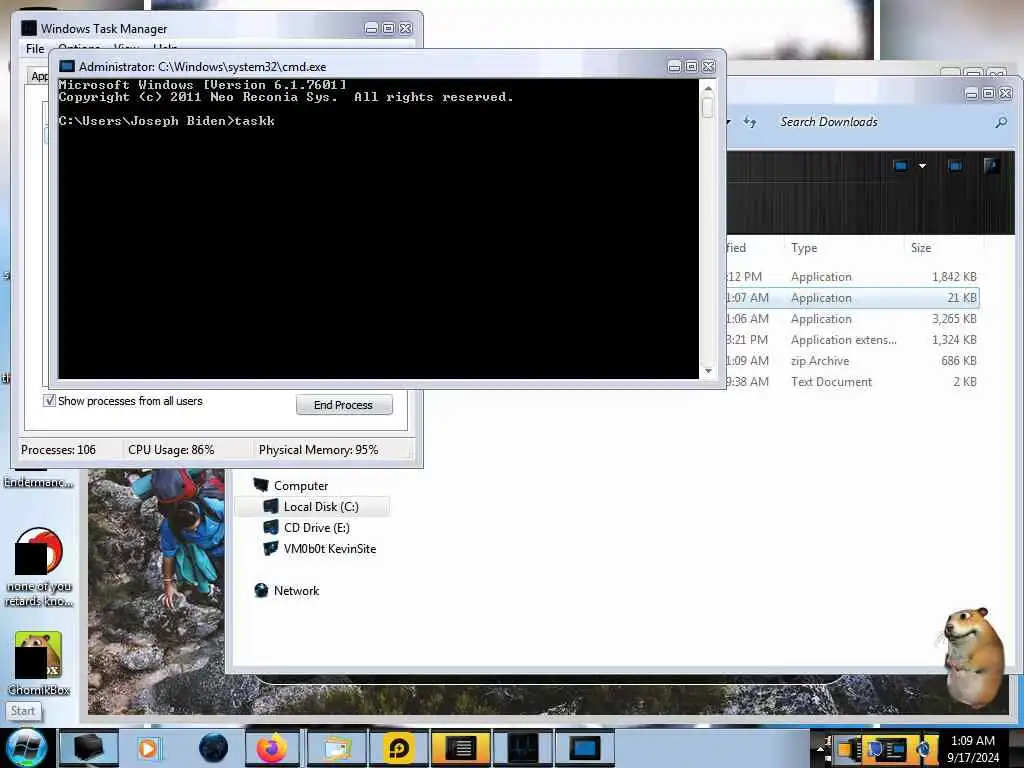Screen dimensions: 1024x768
Task: Click the clock showing 1:09 AM
Action: (972, 748)
